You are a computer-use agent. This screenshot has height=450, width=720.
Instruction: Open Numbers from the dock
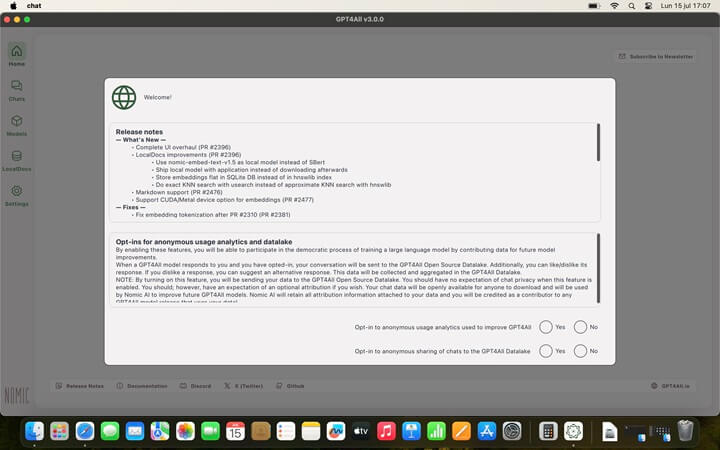(436, 431)
